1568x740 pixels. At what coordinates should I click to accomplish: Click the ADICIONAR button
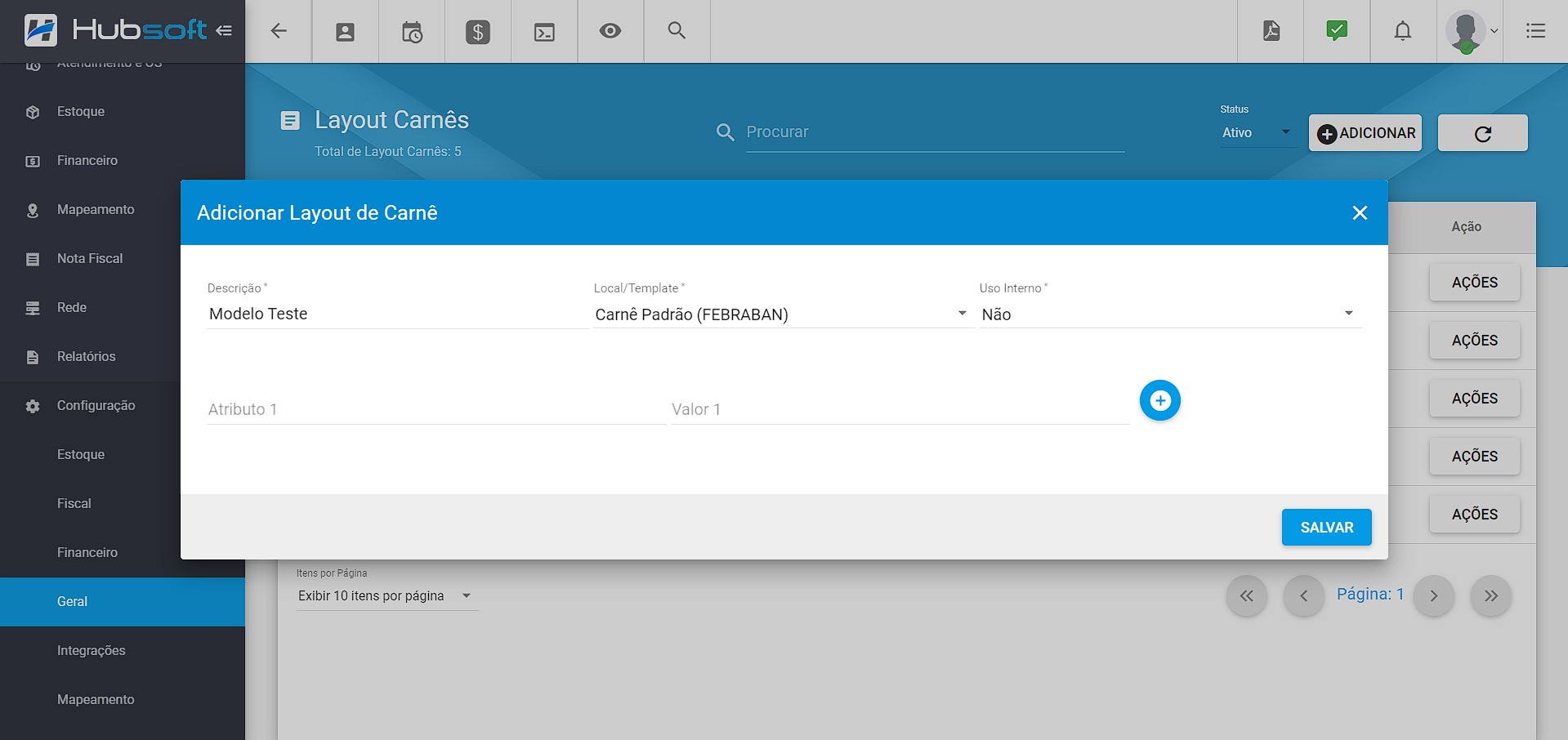(1365, 133)
